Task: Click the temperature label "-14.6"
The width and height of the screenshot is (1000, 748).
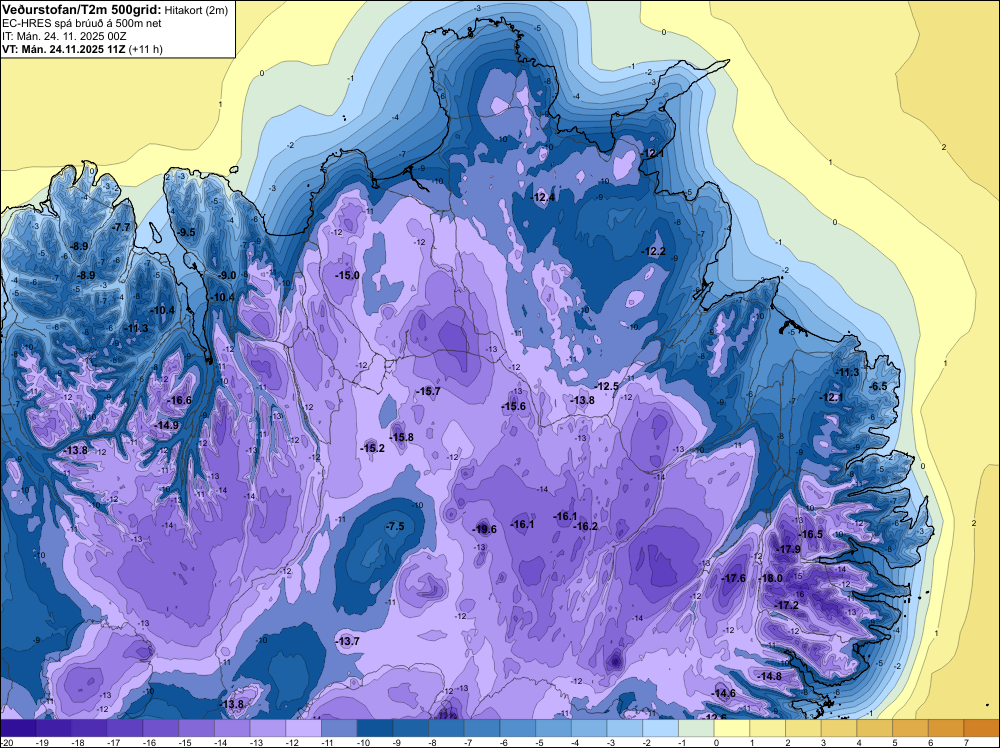Action: pos(723,693)
